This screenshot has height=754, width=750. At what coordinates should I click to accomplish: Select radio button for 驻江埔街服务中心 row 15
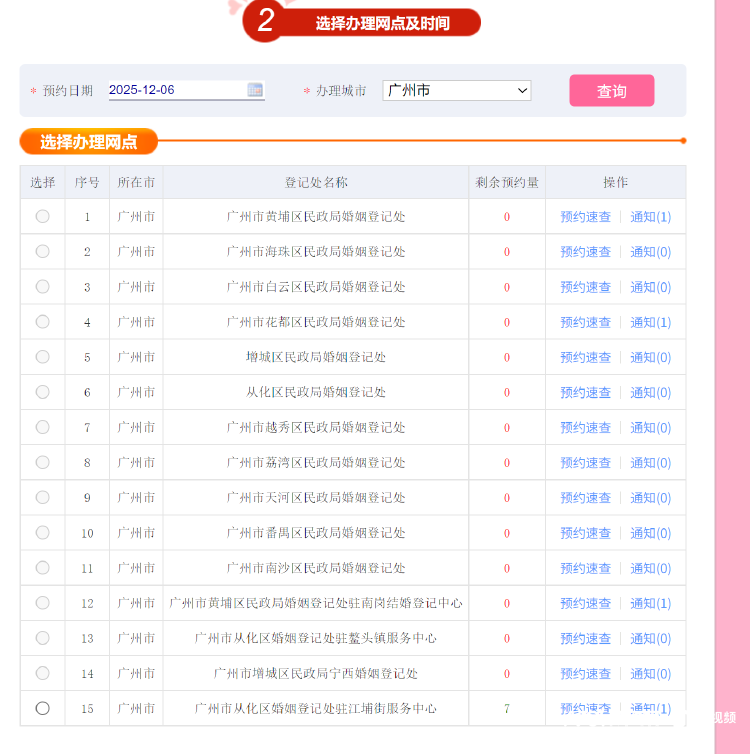[x=42, y=708]
